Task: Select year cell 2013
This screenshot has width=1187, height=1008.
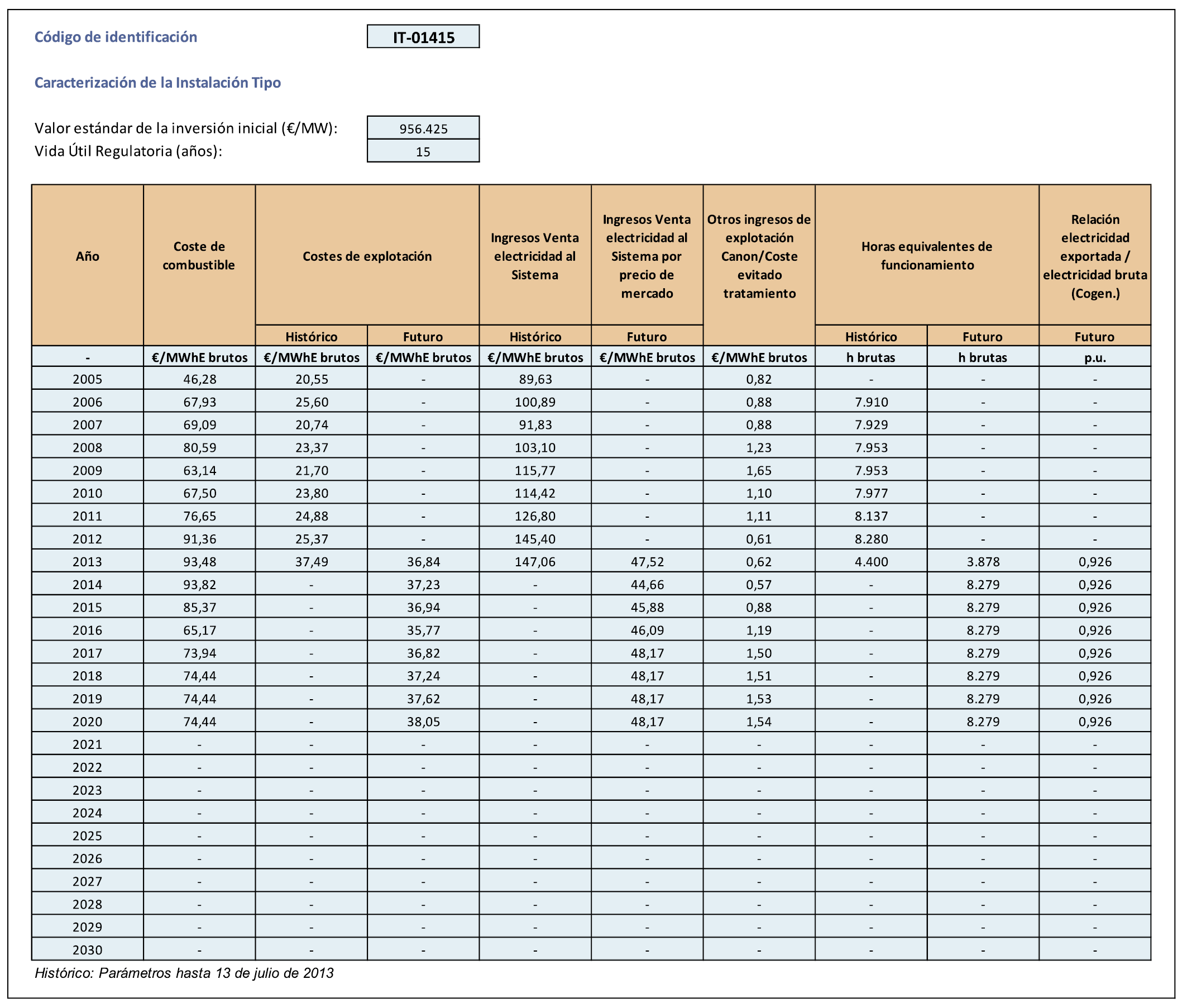Action: tap(88, 562)
